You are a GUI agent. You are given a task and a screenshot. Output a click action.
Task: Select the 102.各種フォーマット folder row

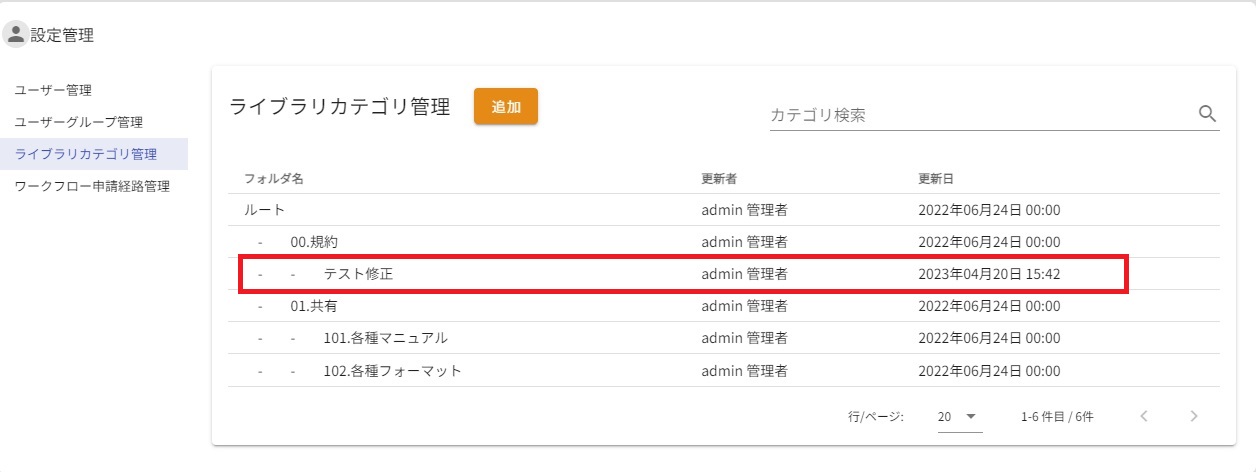(x=392, y=370)
